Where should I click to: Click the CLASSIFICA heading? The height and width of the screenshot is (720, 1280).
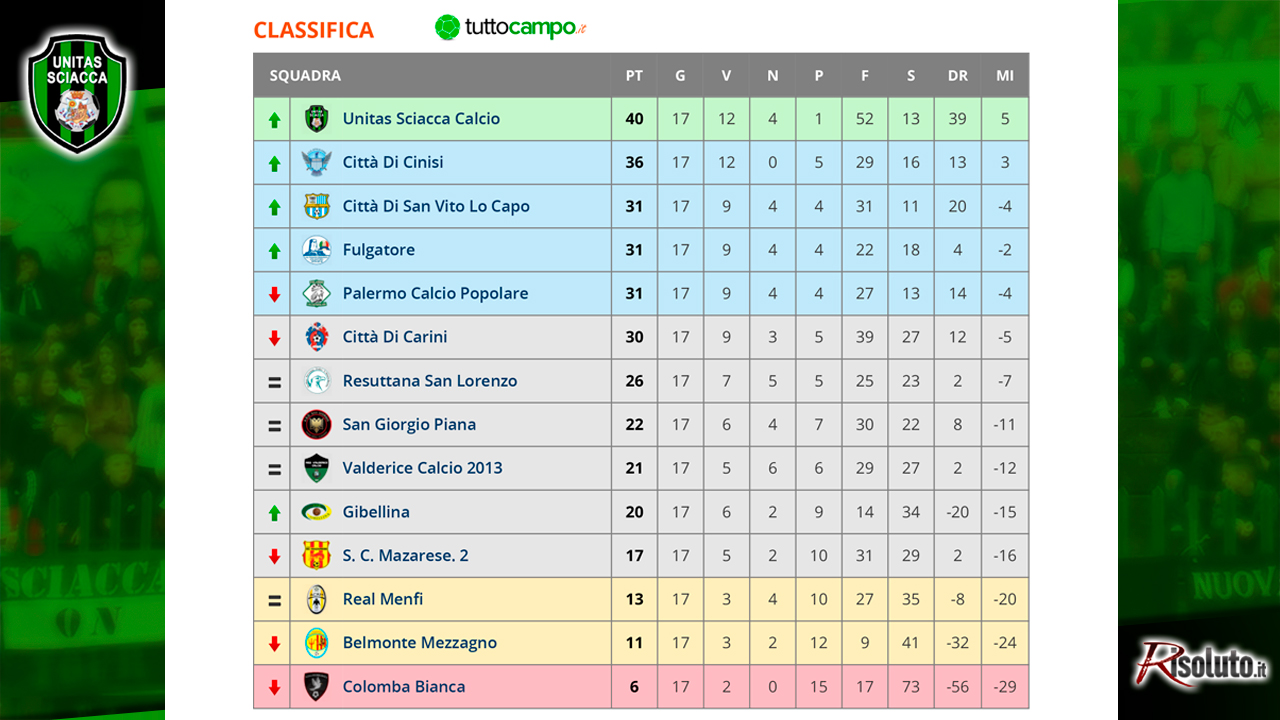314,30
